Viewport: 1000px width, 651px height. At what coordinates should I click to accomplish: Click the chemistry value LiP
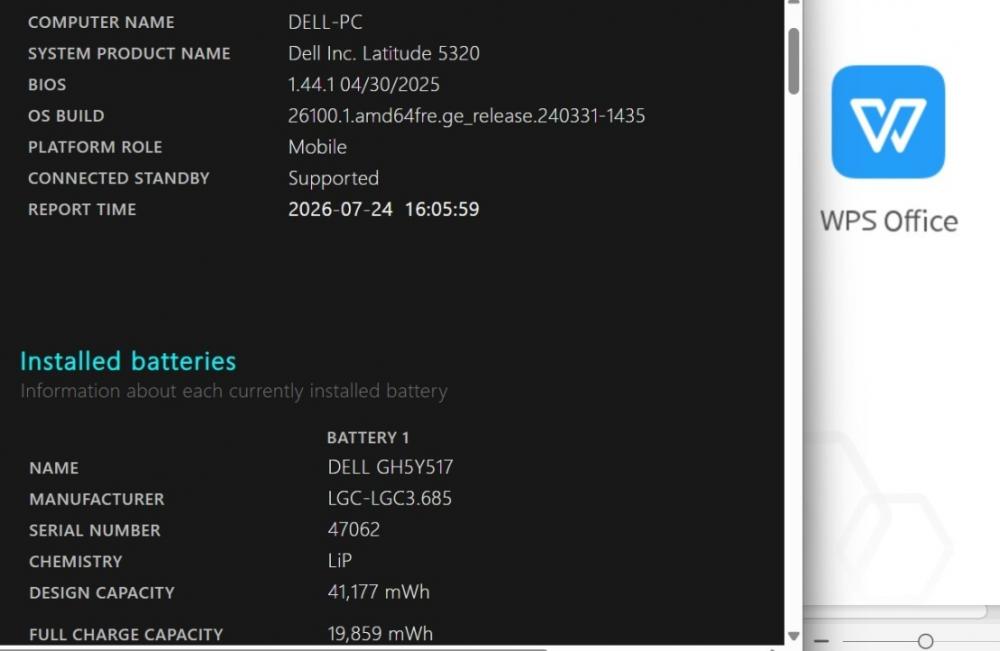(340, 561)
